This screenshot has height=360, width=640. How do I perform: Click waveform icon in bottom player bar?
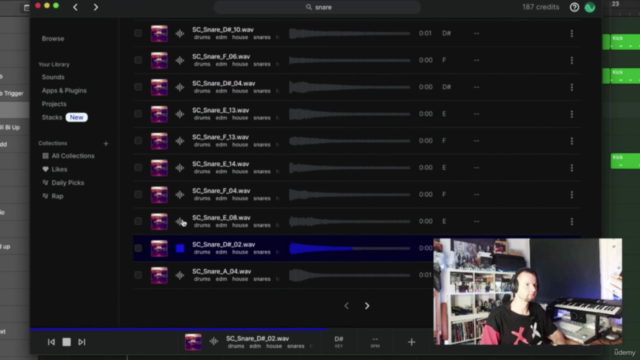pos(213,342)
